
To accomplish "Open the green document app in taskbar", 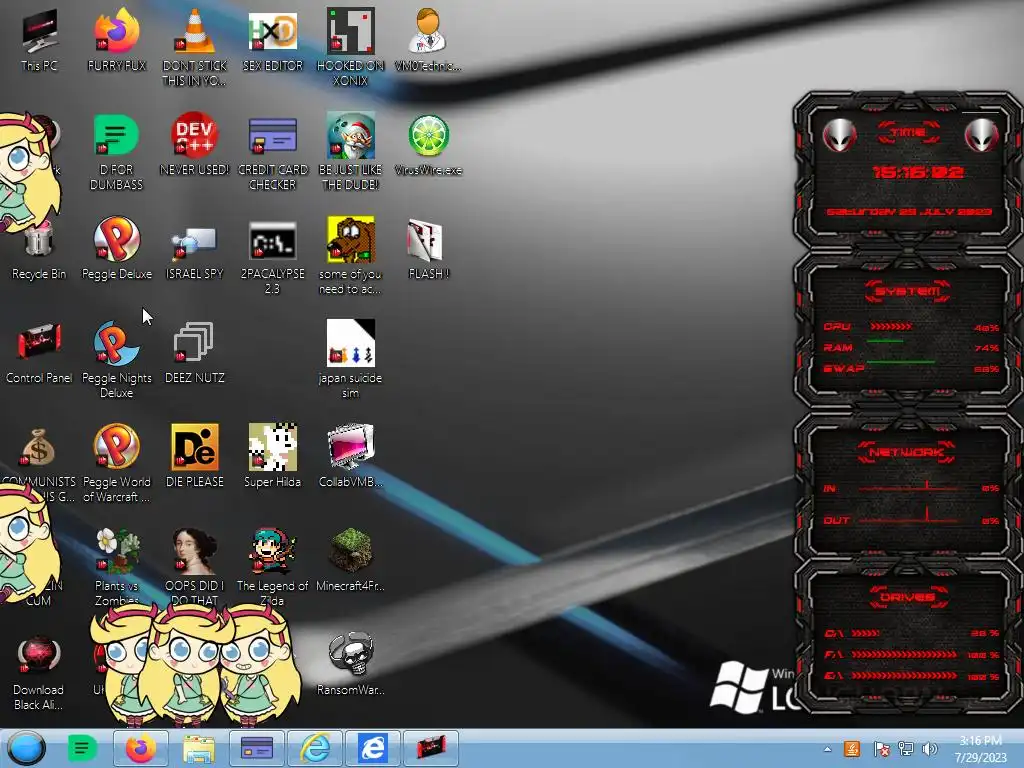I will [82, 748].
